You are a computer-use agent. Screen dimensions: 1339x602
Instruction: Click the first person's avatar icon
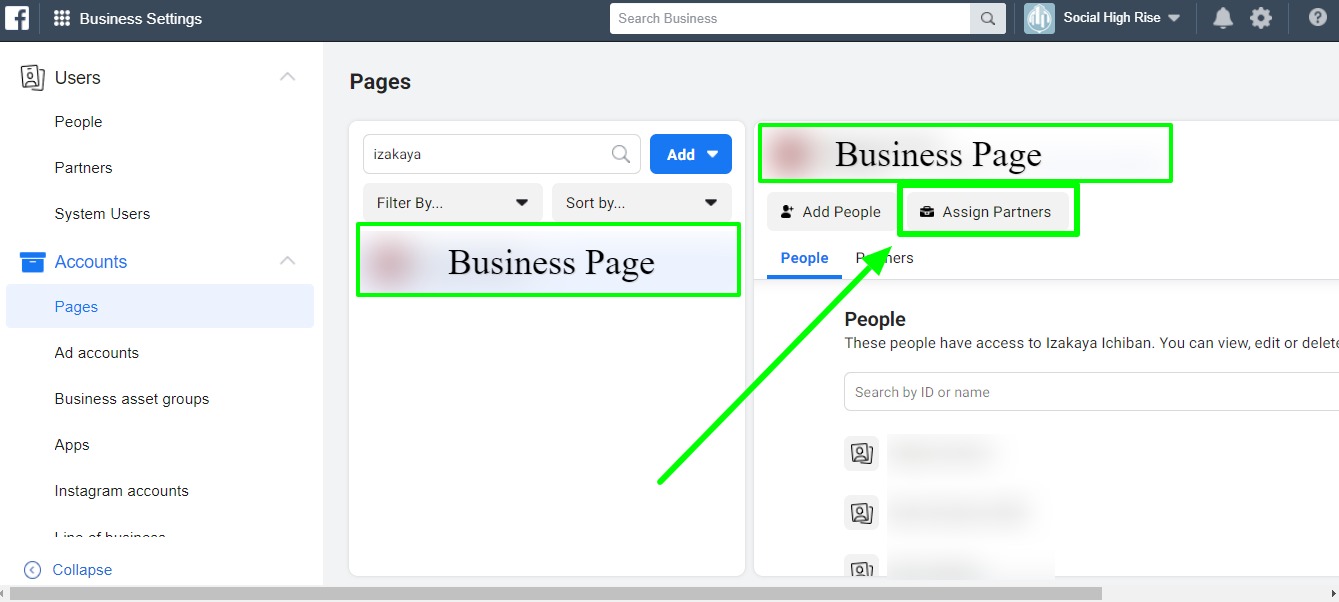pyautogui.click(x=861, y=454)
